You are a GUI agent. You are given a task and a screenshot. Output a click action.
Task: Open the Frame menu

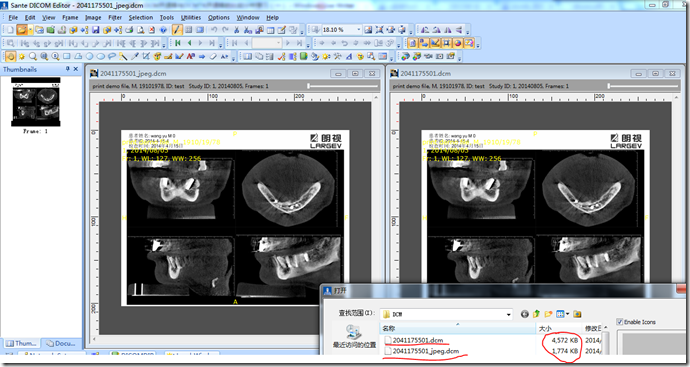[70, 18]
